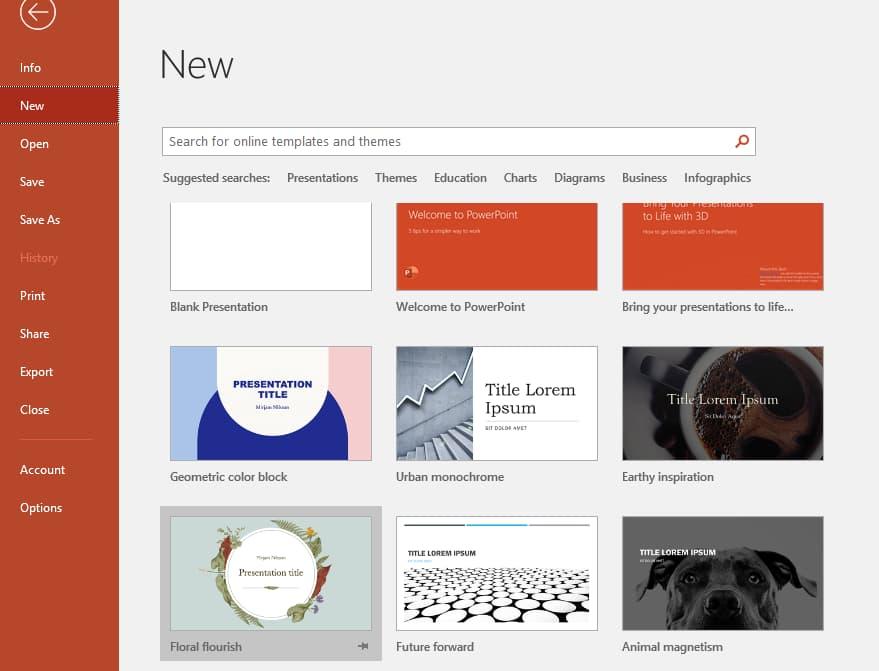The width and height of the screenshot is (879, 671).
Task: Search templates by Themes
Action: tap(396, 177)
